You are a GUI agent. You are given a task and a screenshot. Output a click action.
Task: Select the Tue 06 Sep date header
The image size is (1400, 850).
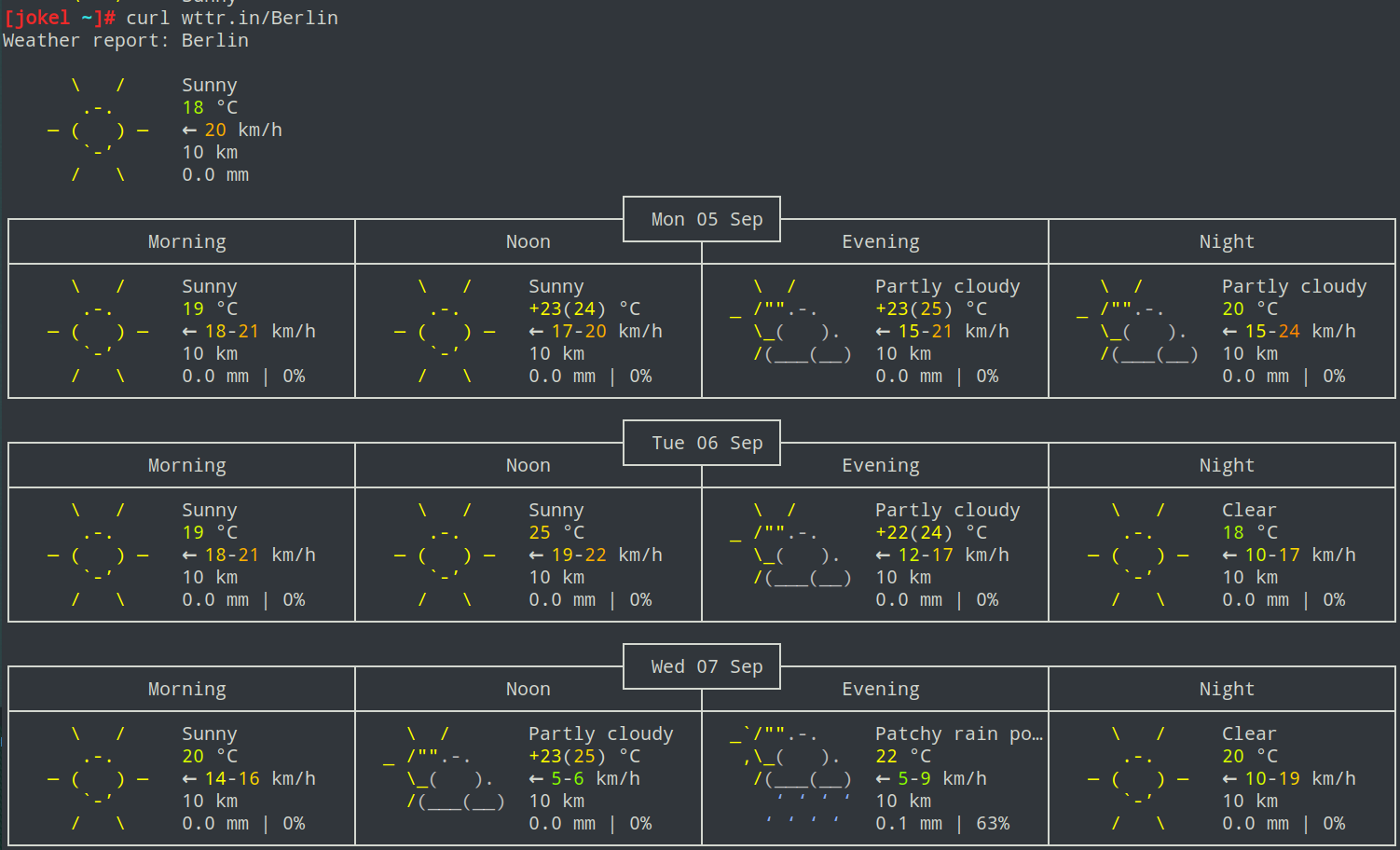coord(706,443)
